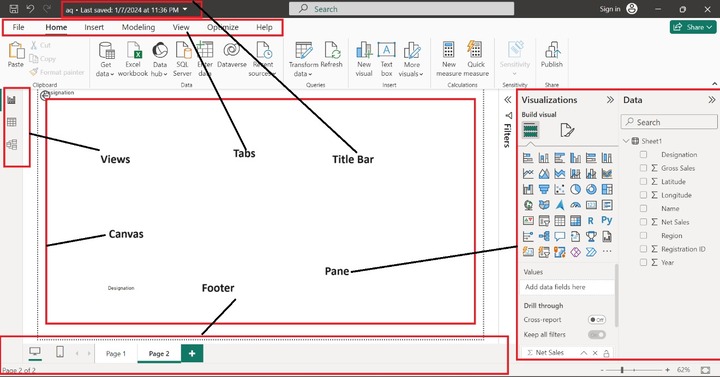Open the Modeling ribbon tab
Viewport: 720px width, 377px height.
click(138, 27)
